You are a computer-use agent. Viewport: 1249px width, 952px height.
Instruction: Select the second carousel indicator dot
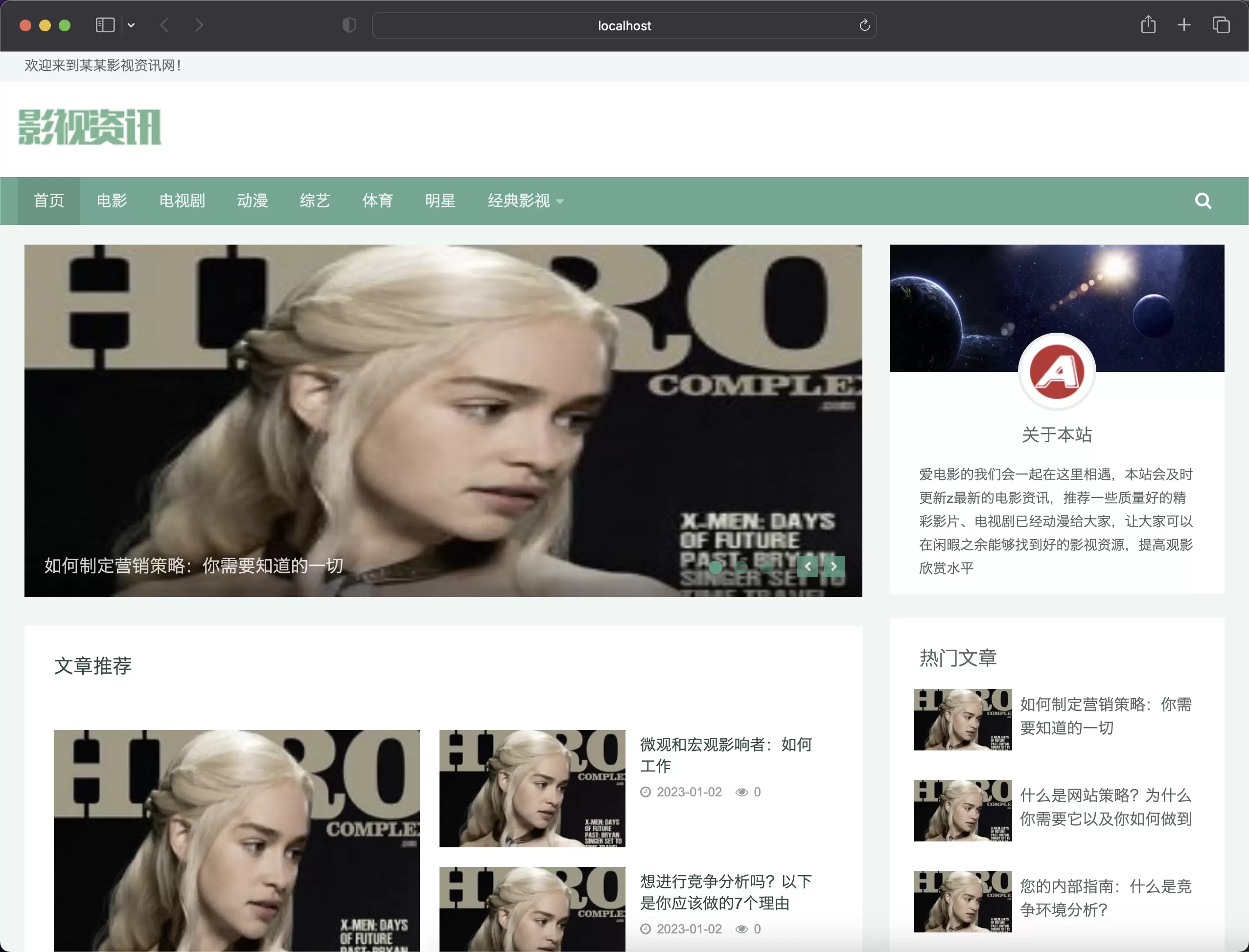[741, 567]
